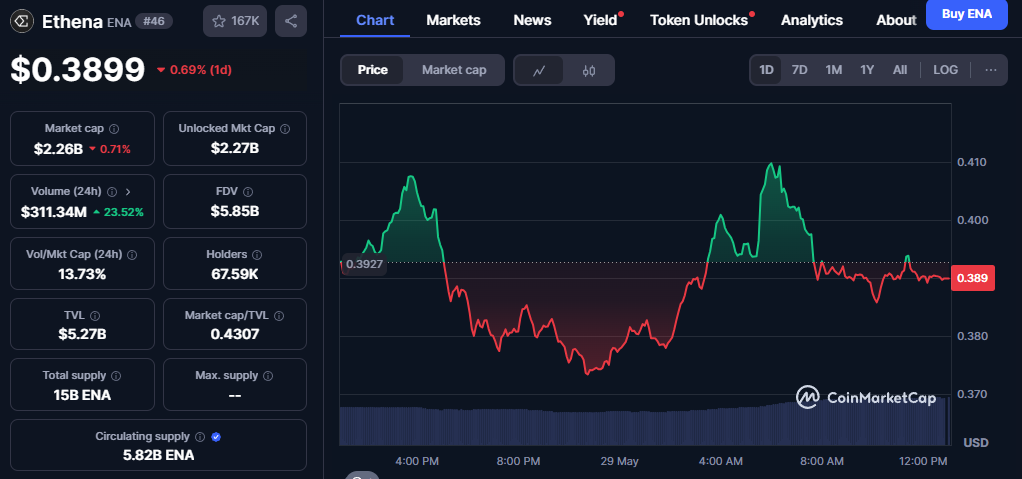
Task: Show info for Vol/Mkt Cap (24h)
Action: [132, 255]
